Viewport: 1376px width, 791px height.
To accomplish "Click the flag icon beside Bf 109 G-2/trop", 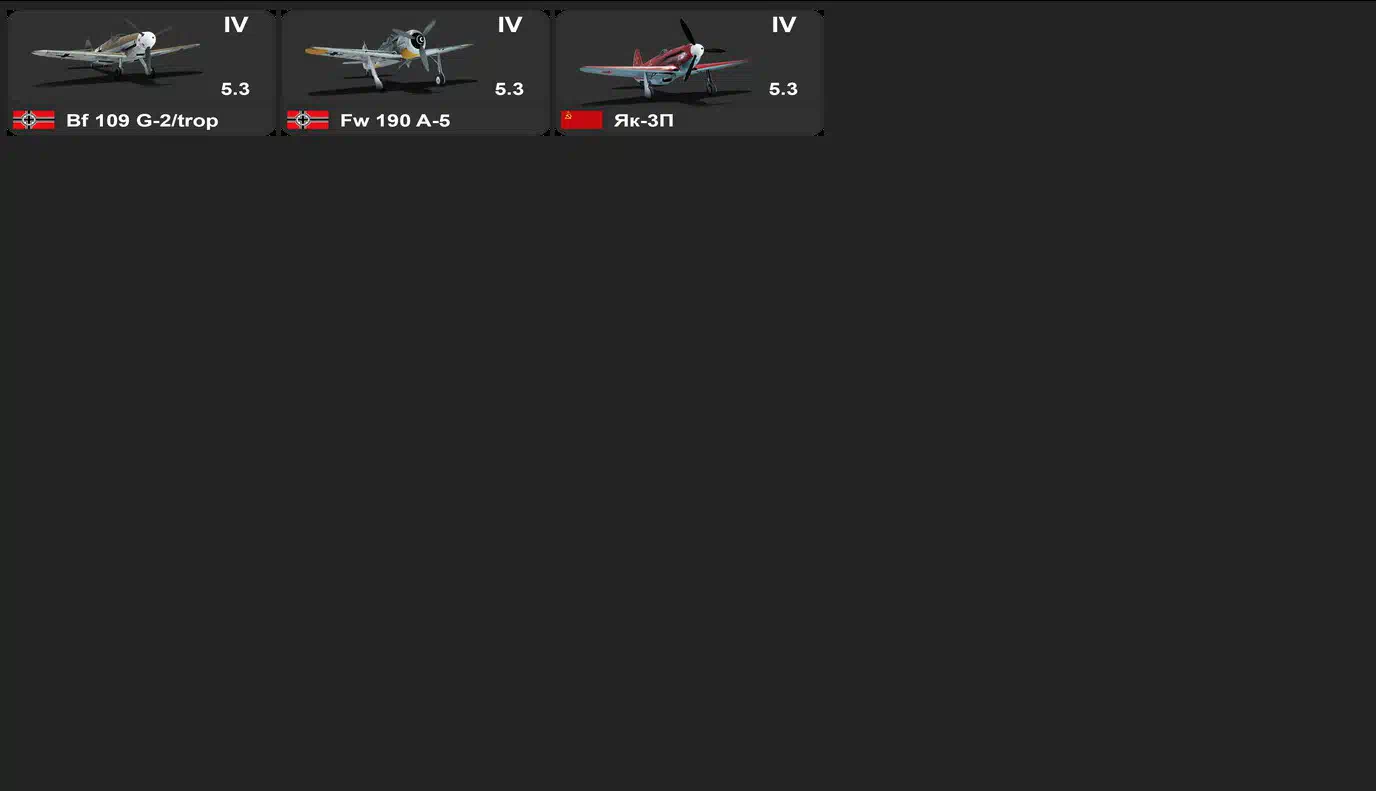I will [x=33, y=120].
